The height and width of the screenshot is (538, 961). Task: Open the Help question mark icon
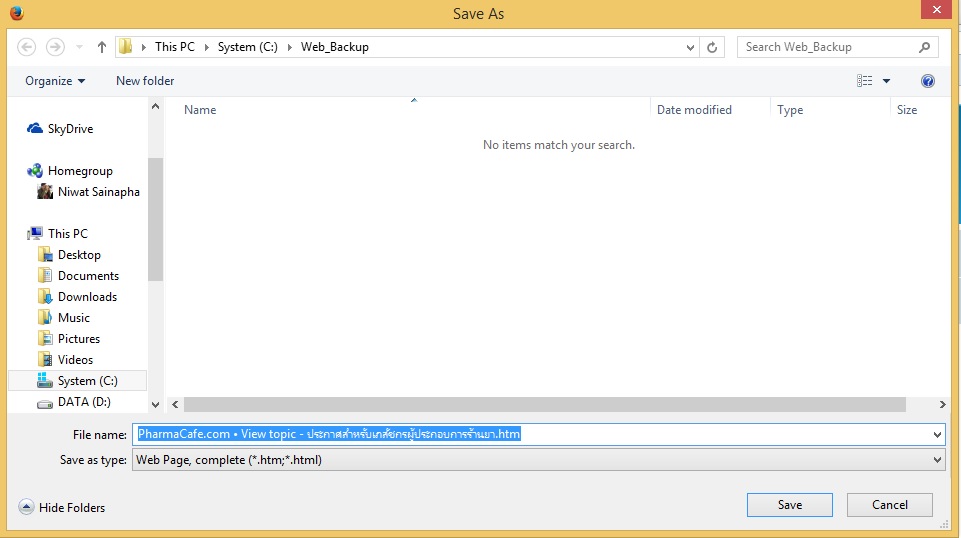tap(927, 81)
